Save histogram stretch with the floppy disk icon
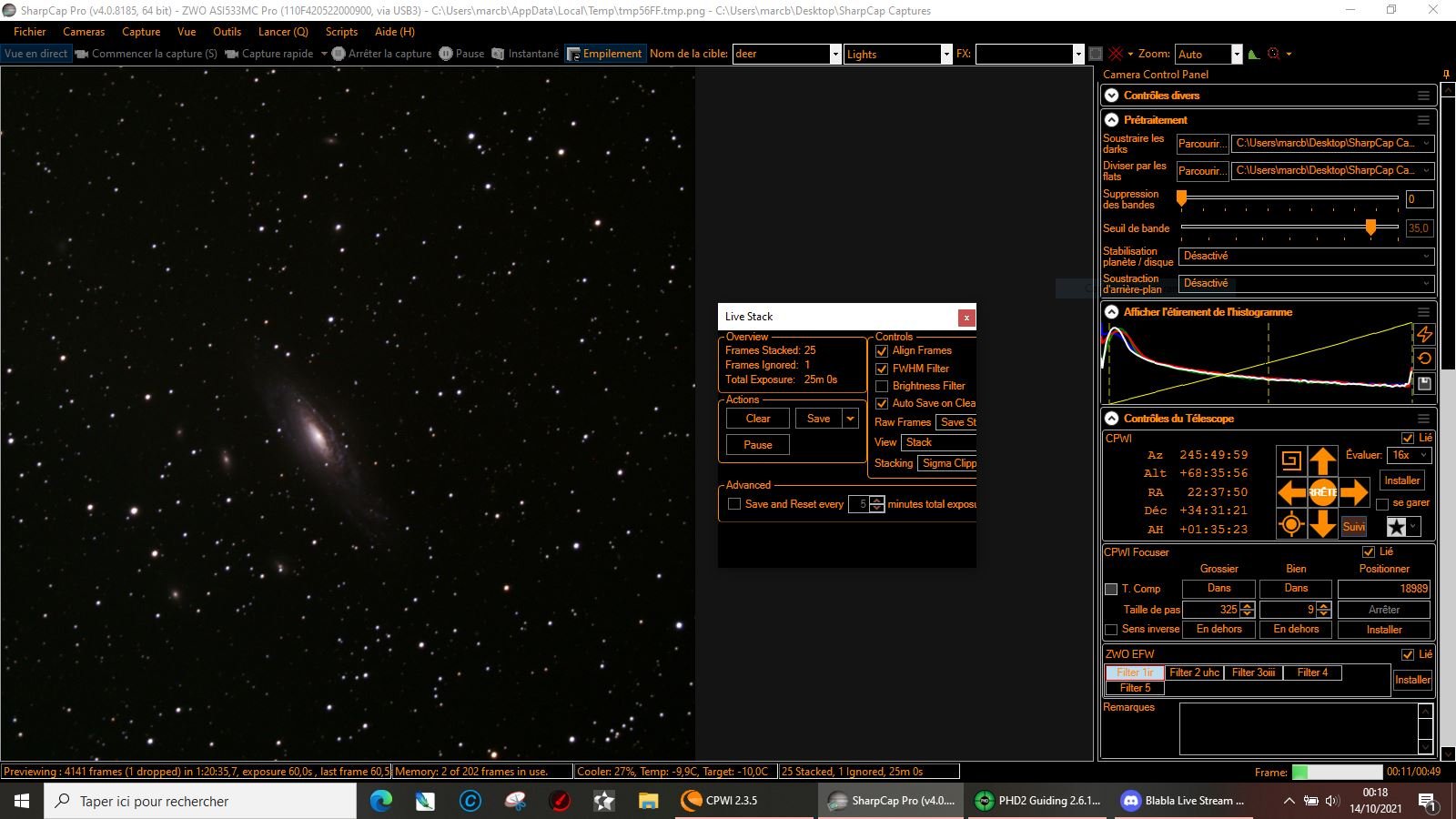 coord(1425,384)
